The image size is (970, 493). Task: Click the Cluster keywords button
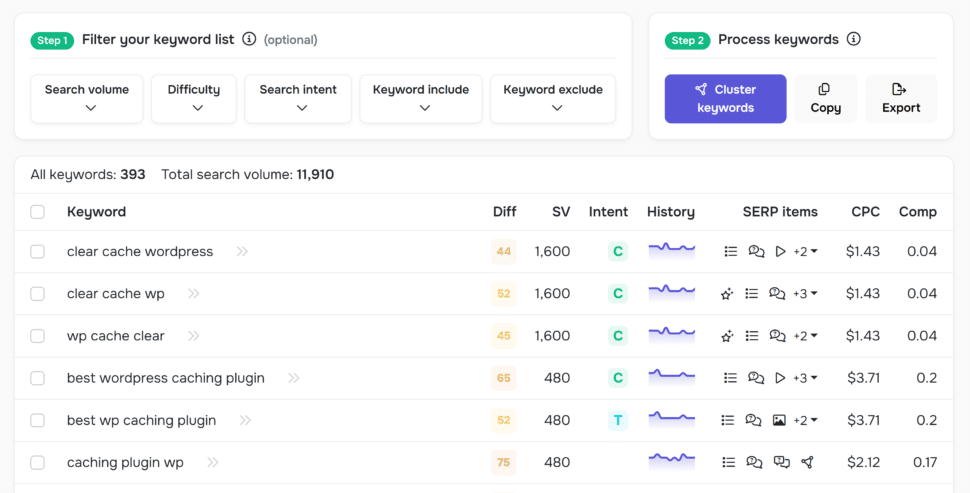726,99
